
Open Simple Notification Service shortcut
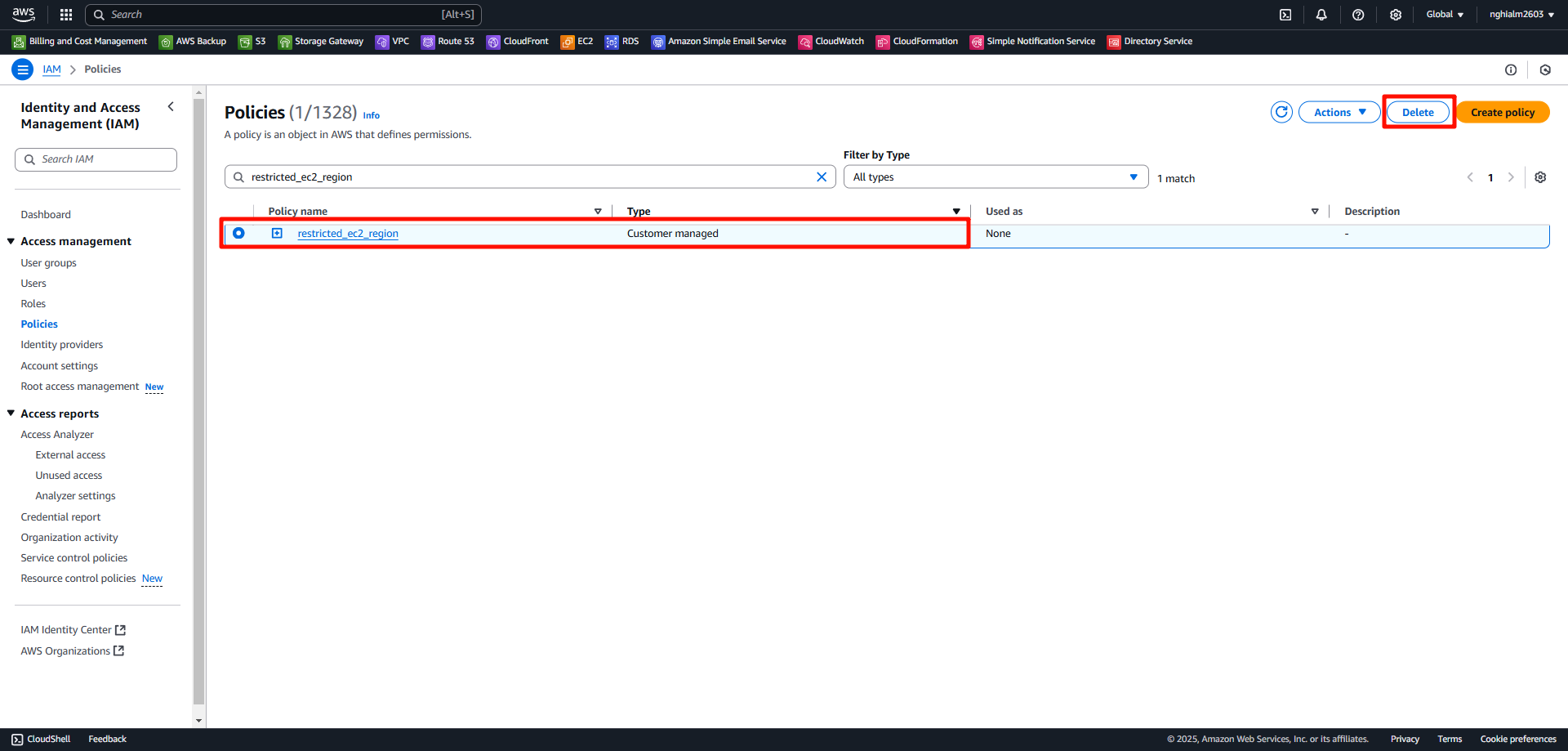[x=1033, y=42]
